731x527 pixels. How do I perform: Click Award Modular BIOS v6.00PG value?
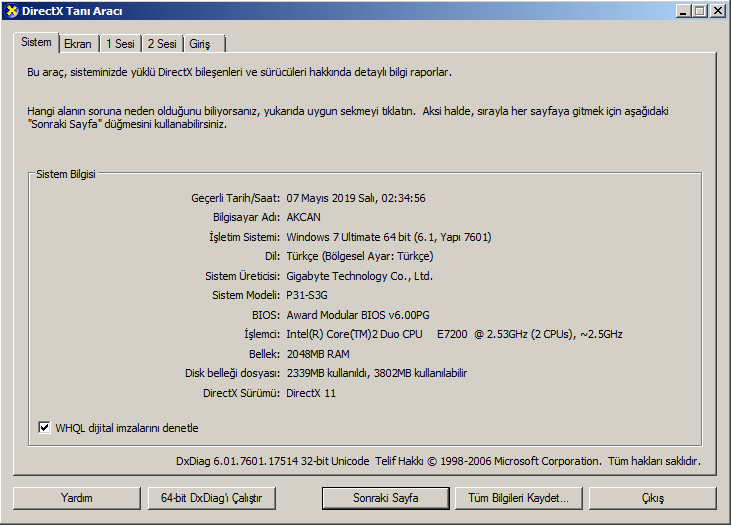click(x=358, y=315)
